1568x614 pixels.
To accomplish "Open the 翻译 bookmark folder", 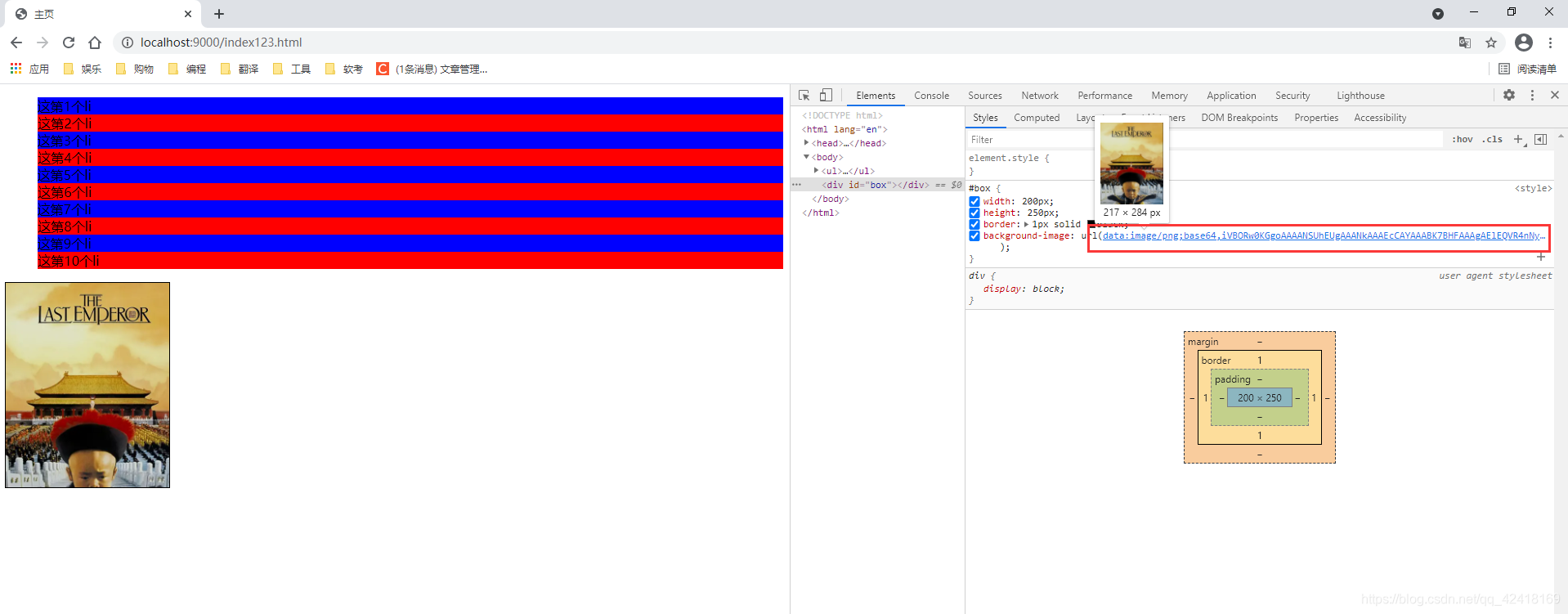I will [239, 69].
